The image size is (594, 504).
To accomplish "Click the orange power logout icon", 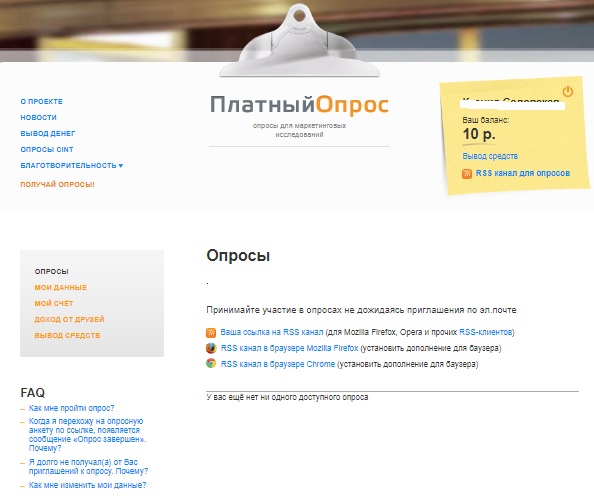I will pos(567,91).
